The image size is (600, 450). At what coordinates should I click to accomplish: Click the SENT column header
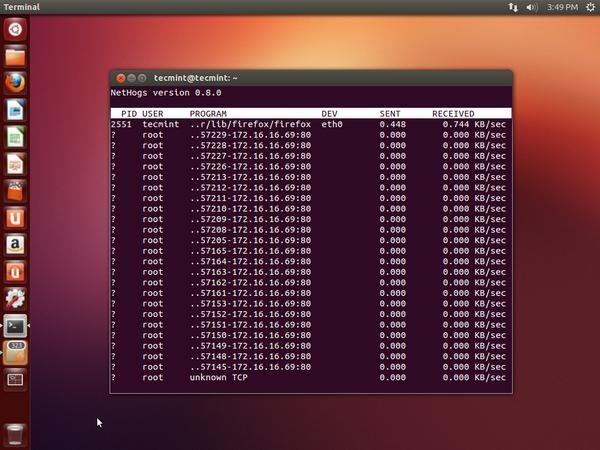(390, 114)
